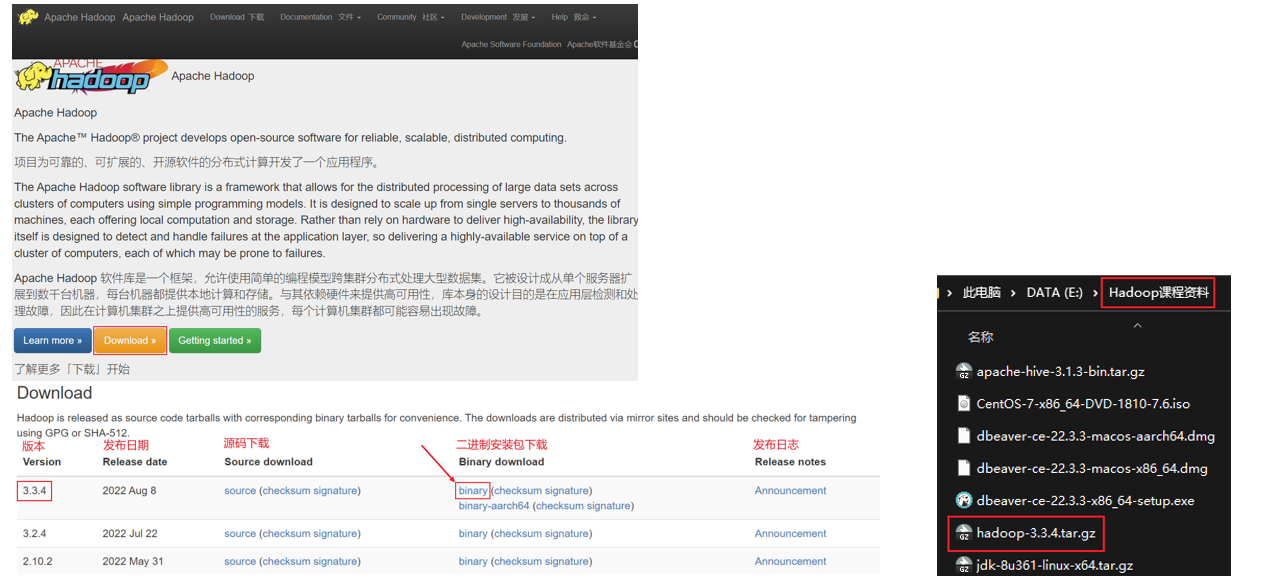Click the 名称 column header in the file list

click(981, 338)
